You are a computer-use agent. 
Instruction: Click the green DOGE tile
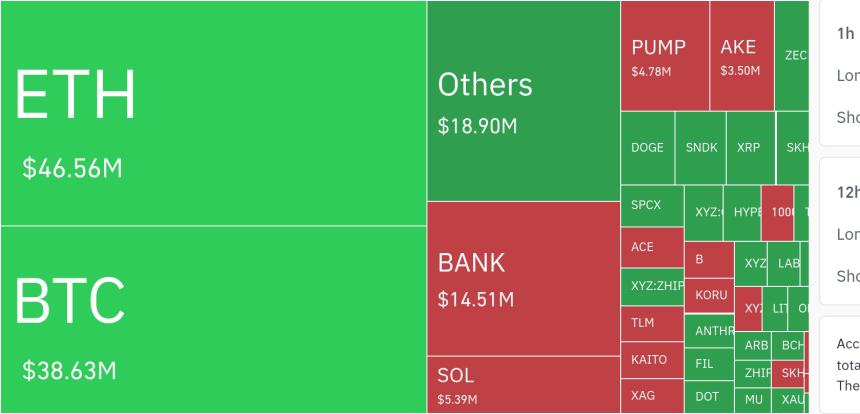(648, 148)
